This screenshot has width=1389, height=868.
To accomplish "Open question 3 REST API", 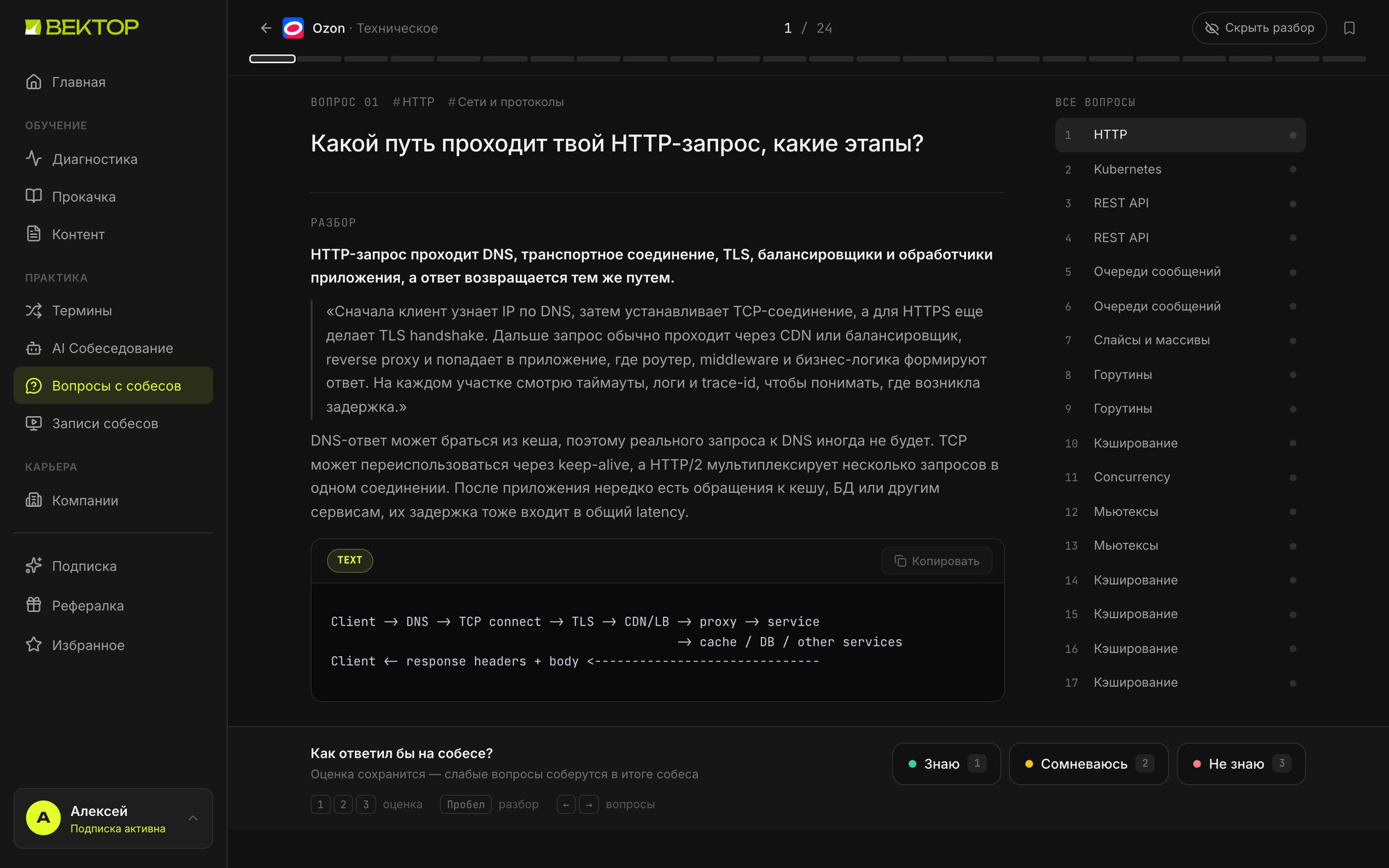I will click(1180, 203).
